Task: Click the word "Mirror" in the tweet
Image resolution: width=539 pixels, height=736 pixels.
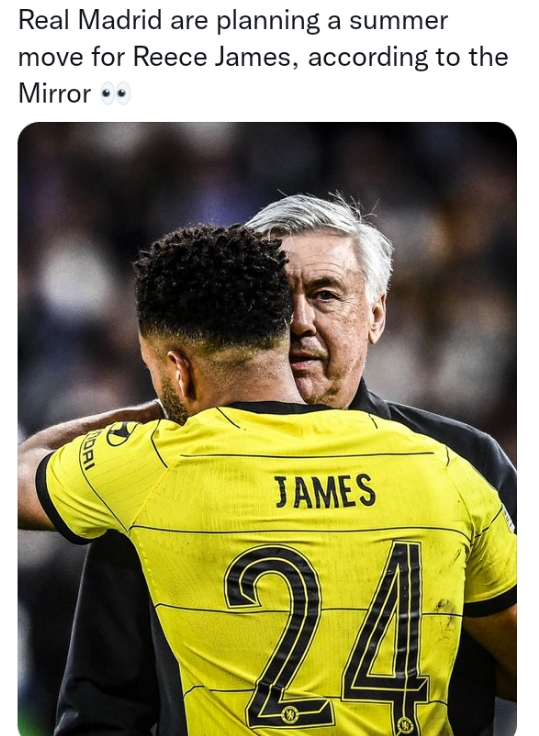Action: click(54, 93)
